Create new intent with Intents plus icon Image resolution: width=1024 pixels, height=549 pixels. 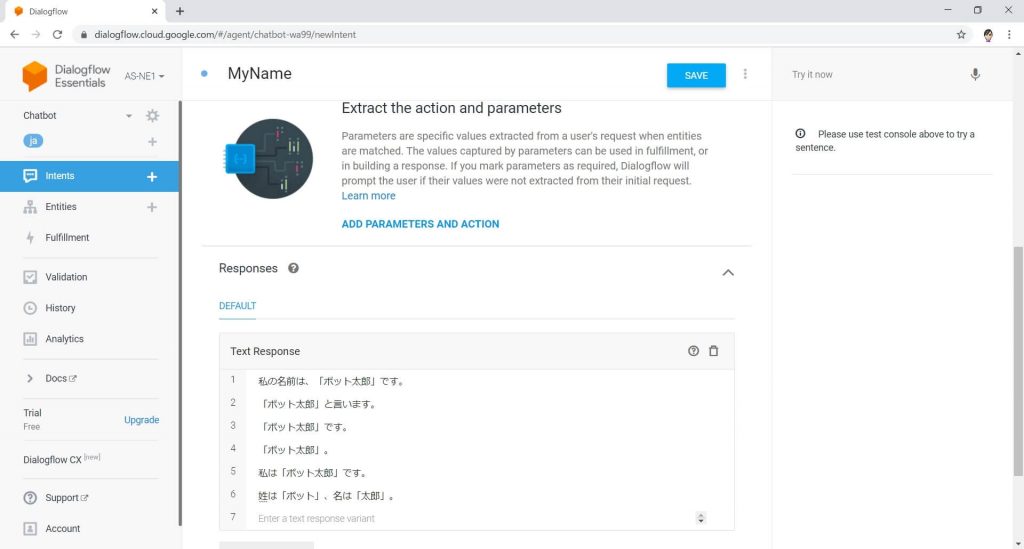(x=152, y=176)
